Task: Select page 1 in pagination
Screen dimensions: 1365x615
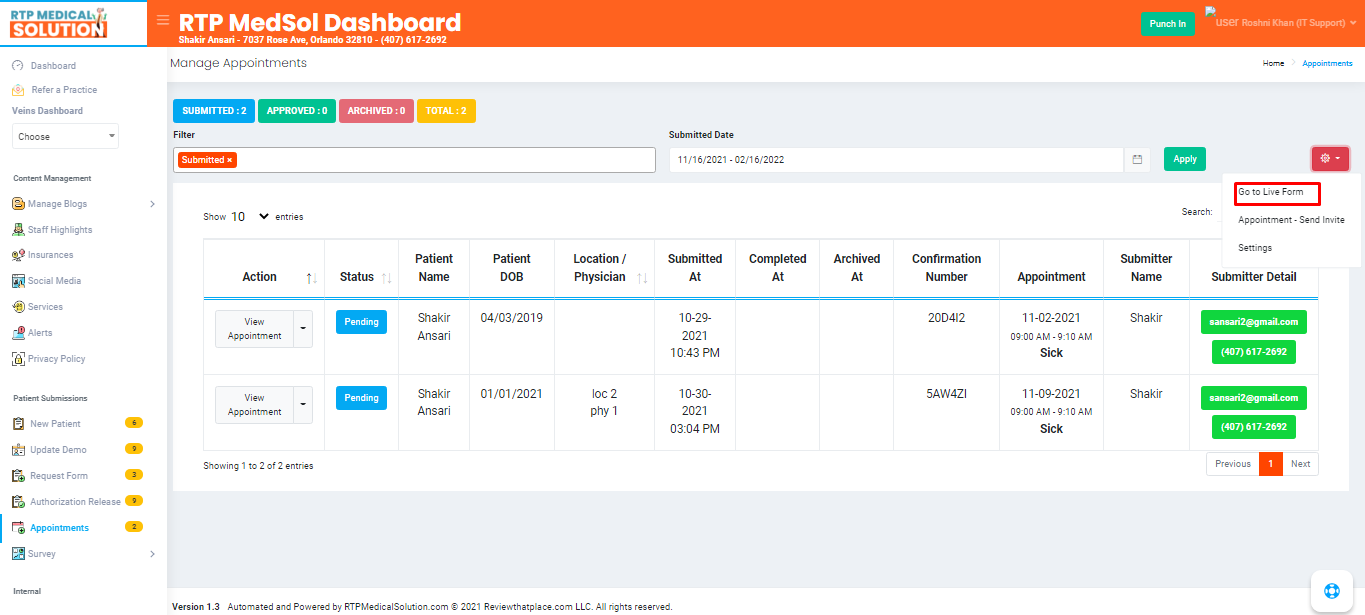Action: [1271, 464]
